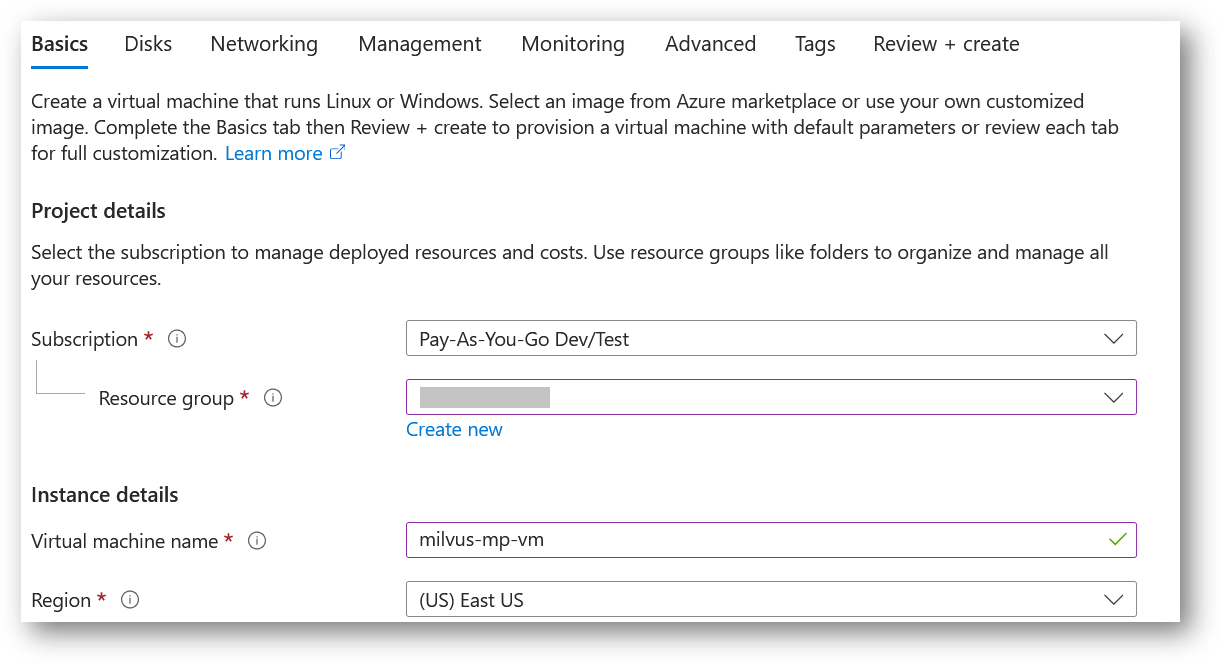The image size is (1222, 664).
Task: Select the Basics tab
Action: pos(60,44)
